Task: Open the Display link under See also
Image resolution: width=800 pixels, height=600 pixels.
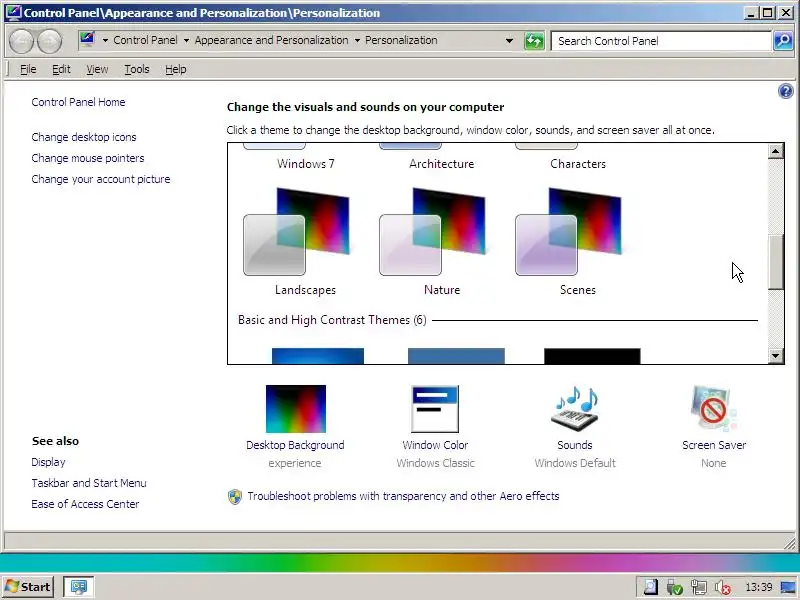Action: pos(48,462)
